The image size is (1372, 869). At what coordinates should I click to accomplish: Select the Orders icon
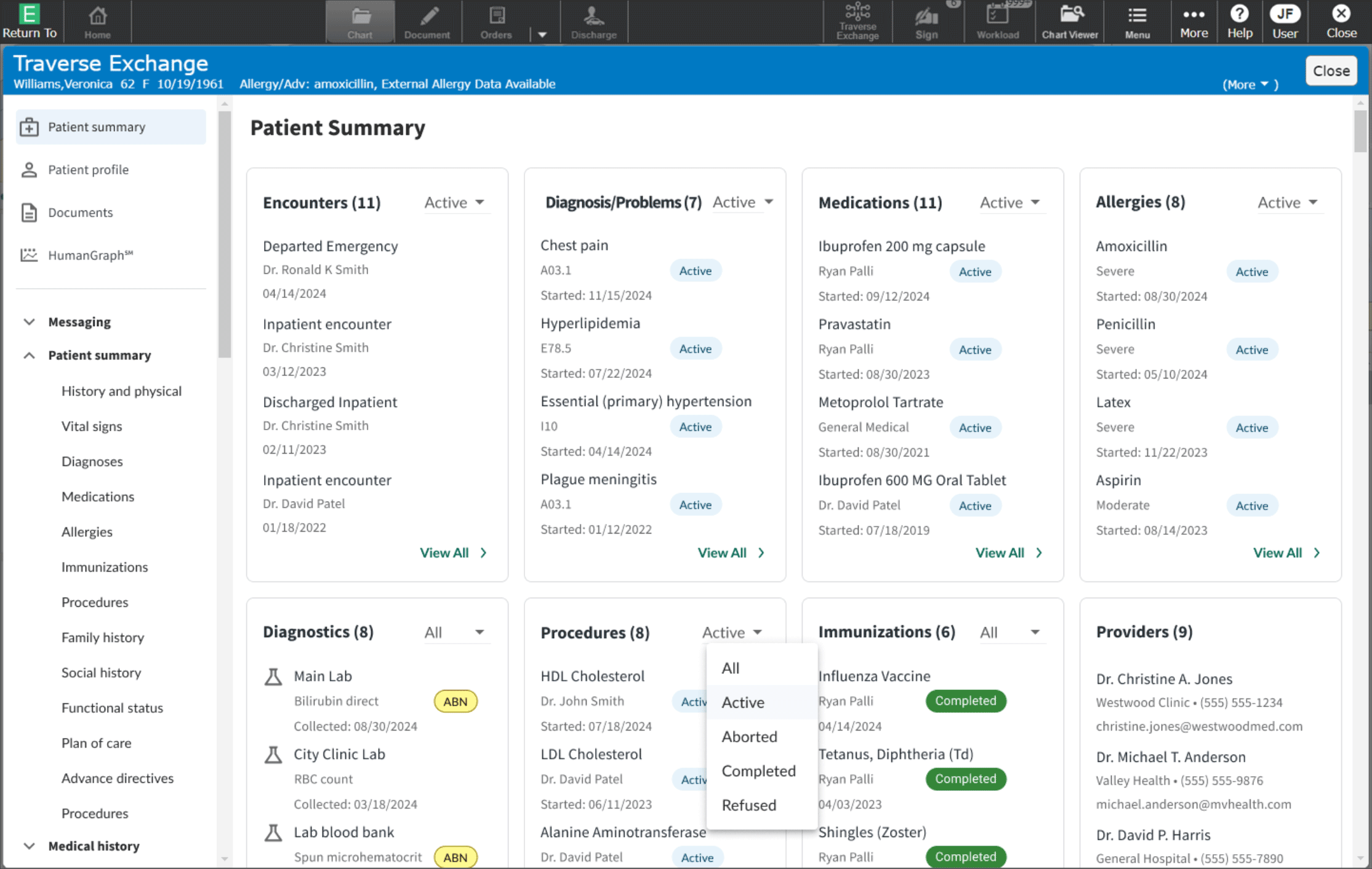(495, 18)
